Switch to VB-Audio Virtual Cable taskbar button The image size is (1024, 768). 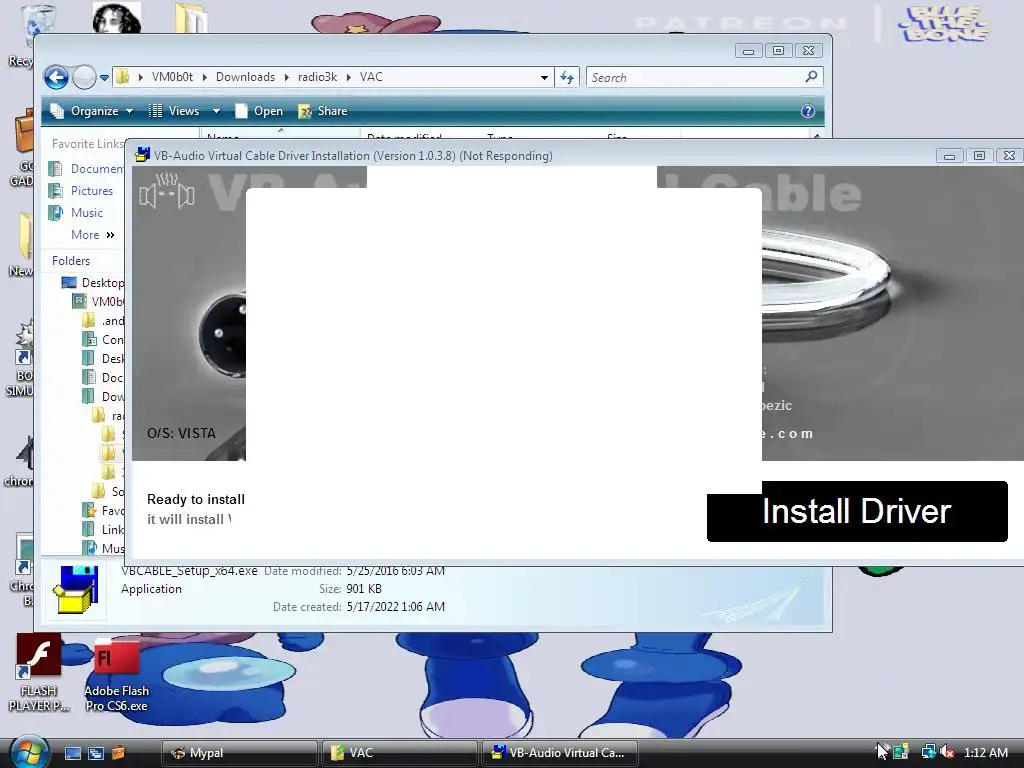(x=560, y=753)
